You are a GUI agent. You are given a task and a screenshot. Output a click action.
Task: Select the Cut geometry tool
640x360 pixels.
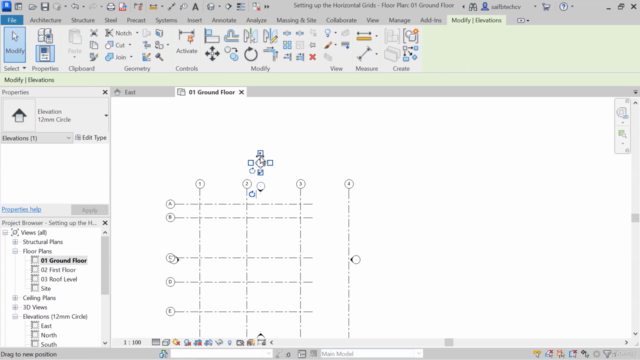115,45
